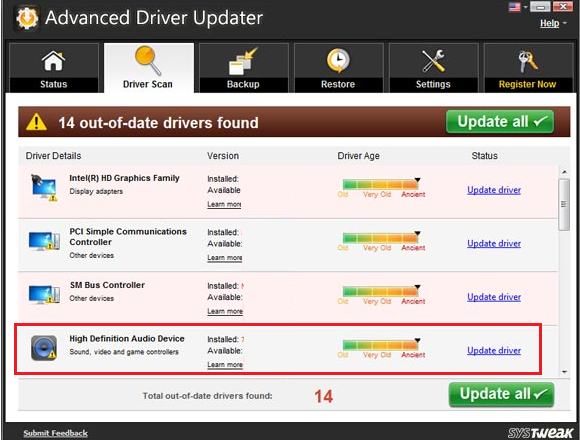Image resolution: width=580 pixels, height=440 pixels.
Task: Open the Help menu
Action: click(x=550, y=23)
